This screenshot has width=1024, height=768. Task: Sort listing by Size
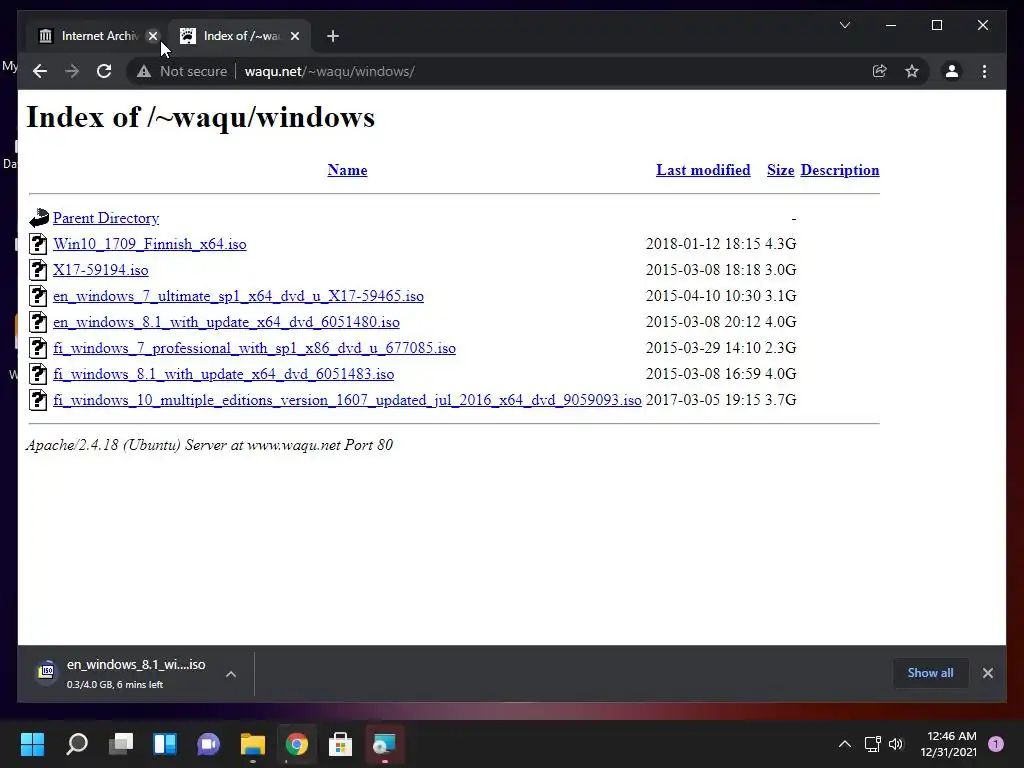[780, 170]
